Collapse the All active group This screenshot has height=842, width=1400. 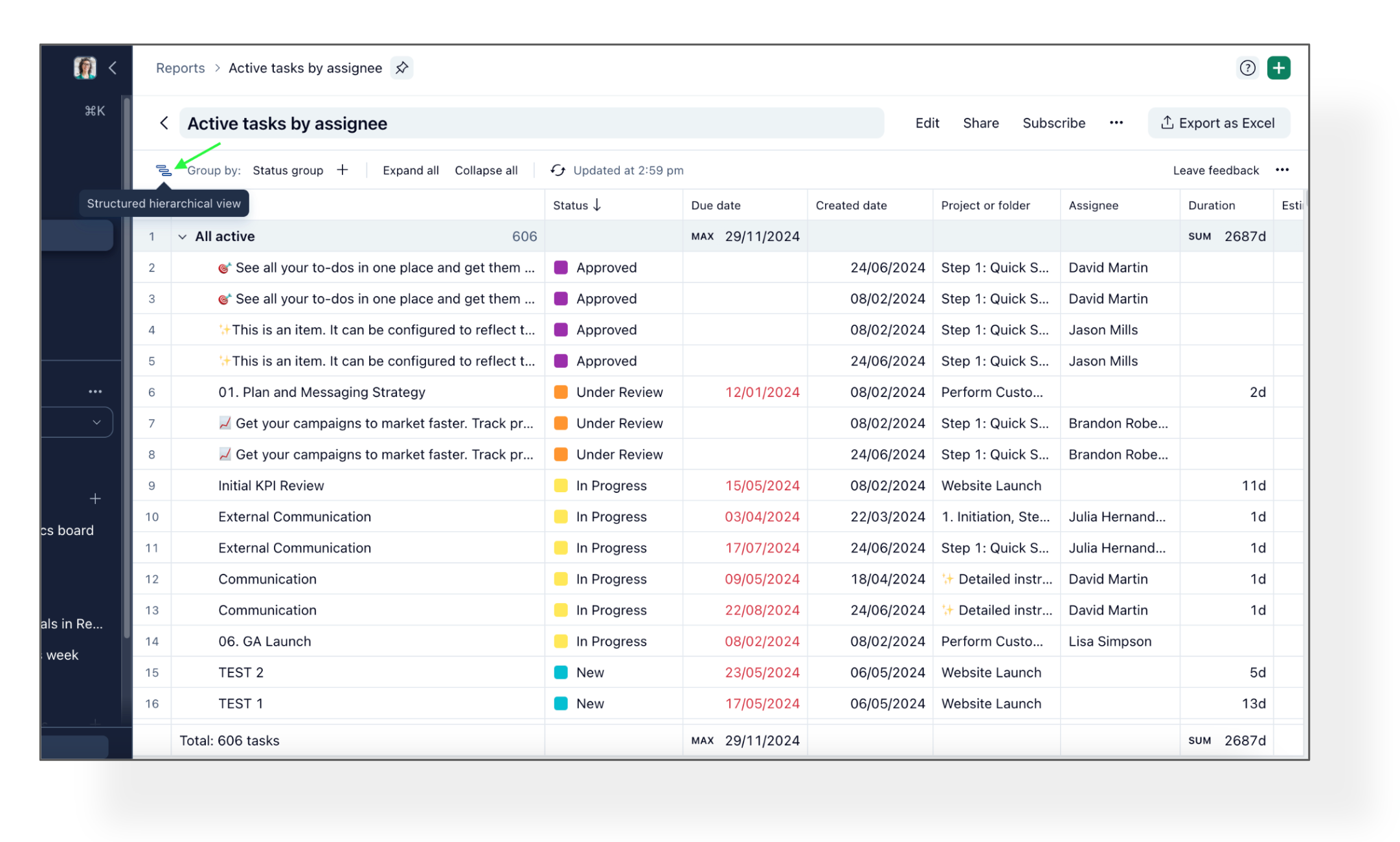183,237
